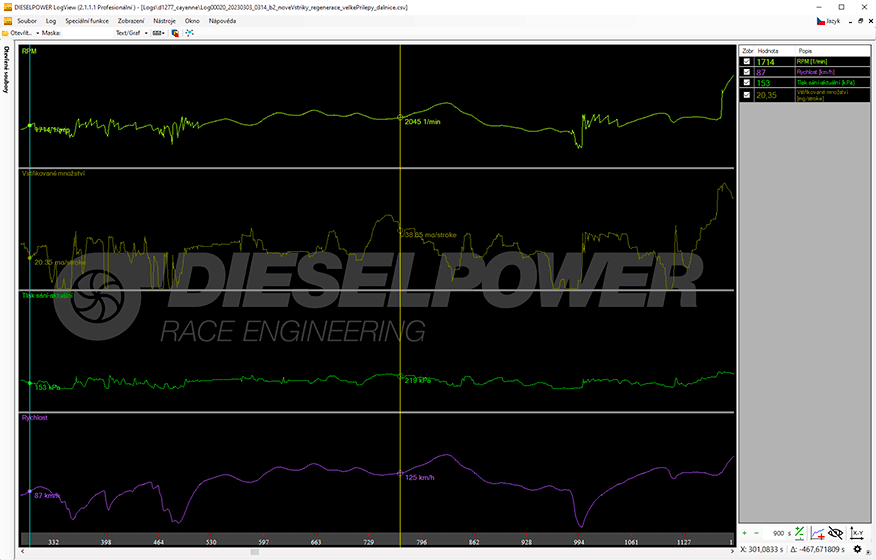Viewport: 876px width, 560px height.
Task: Click the Otevřít open-file button
Action: point(17,33)
